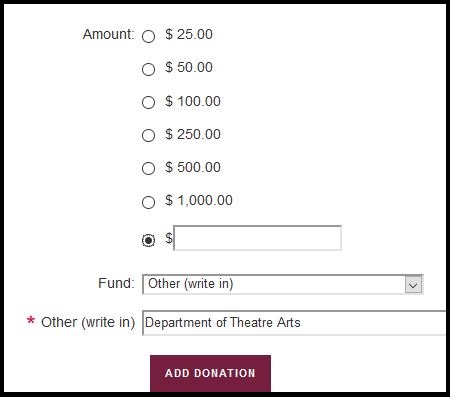Select the $1,000.00 radio button
450x397 pixels.
pyautogui.click(x=148, y=202)
